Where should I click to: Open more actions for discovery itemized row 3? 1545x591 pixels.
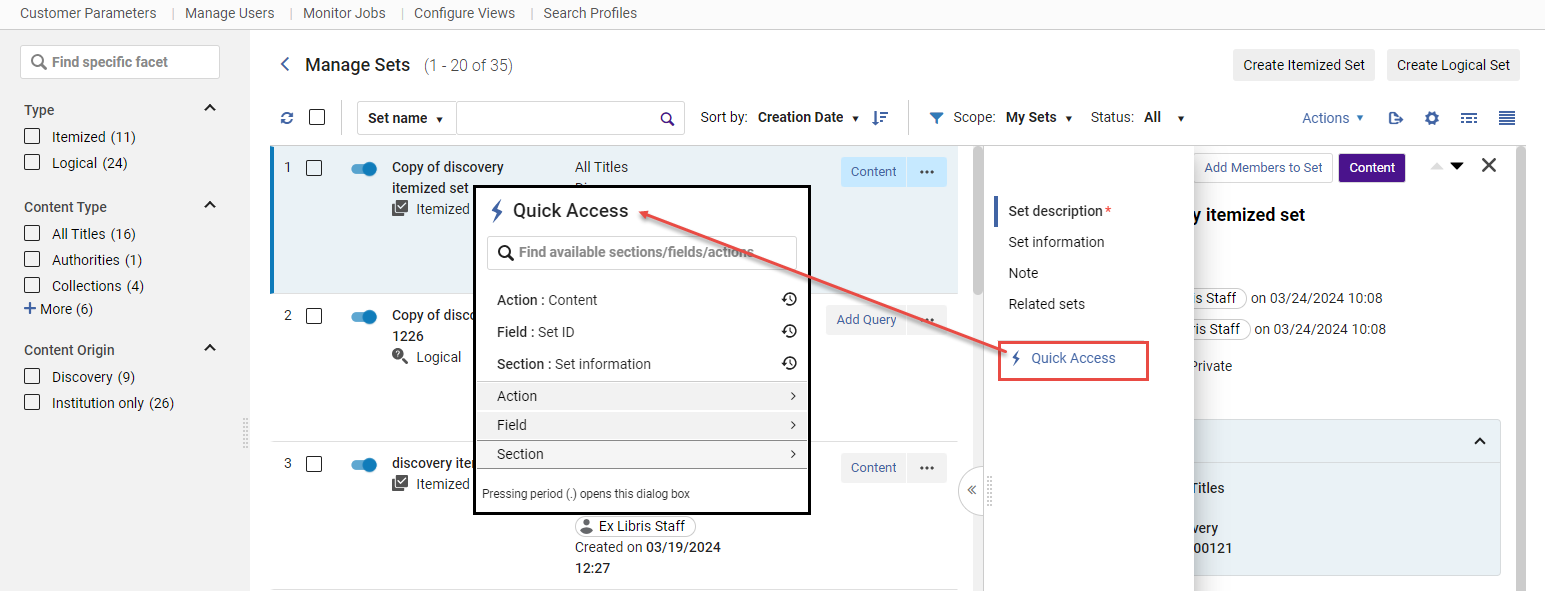click(927, 468)
